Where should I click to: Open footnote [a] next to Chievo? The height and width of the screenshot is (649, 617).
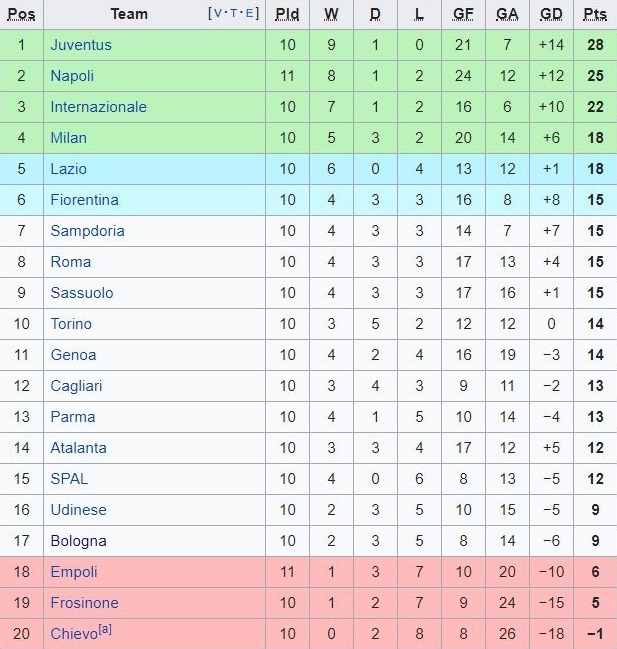tap(102, 630)
